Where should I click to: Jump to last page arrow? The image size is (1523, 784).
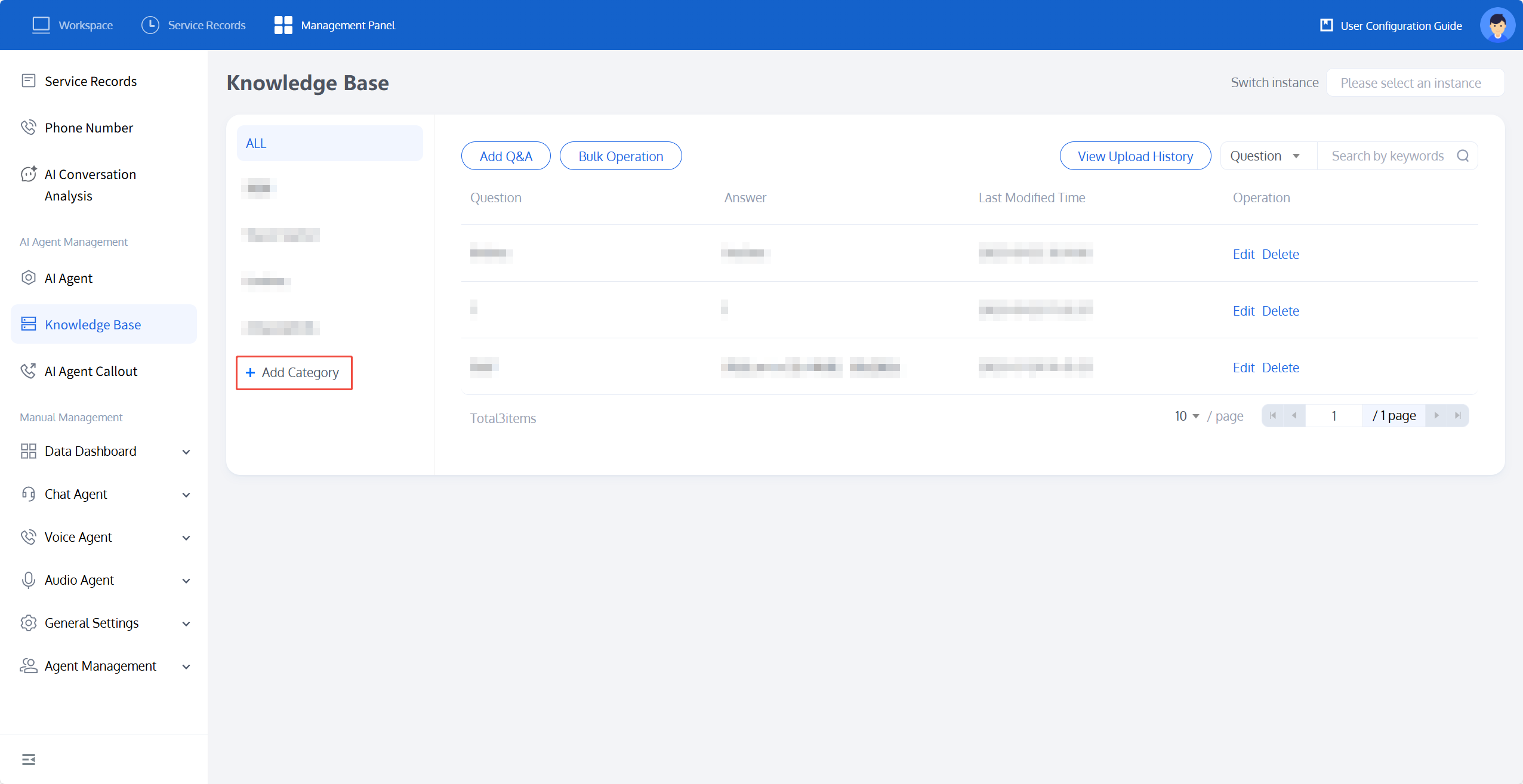[x=1458, y=416]
